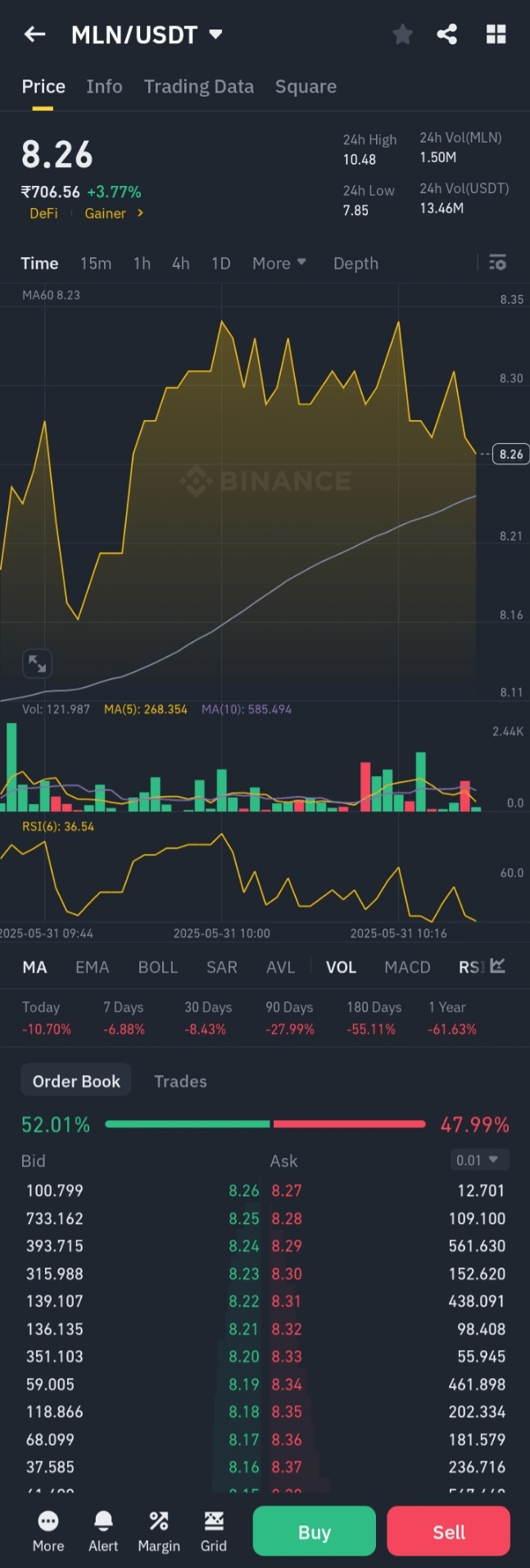Toggle the BOLL indicator

[x=158, y=967]
